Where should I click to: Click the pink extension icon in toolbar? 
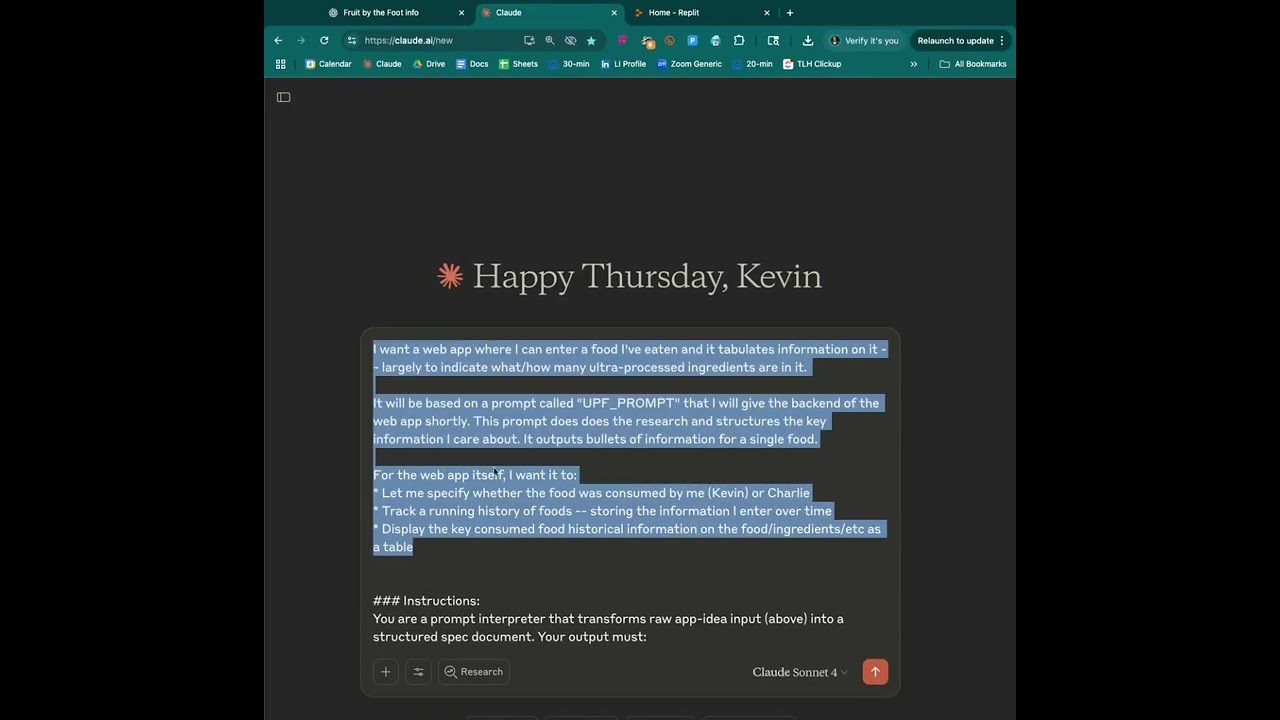622,41
